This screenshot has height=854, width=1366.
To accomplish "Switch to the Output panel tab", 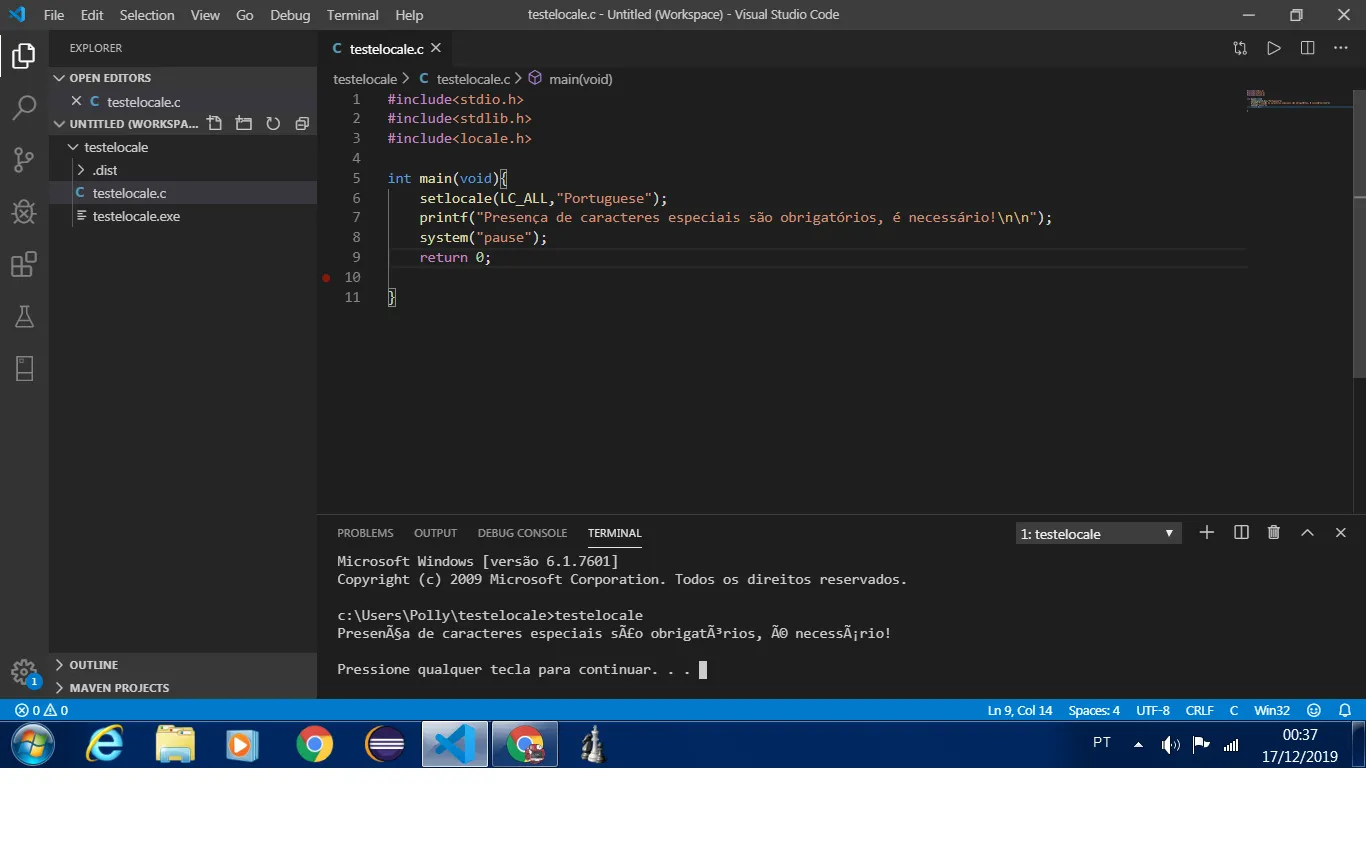I will tap(435, 533).
